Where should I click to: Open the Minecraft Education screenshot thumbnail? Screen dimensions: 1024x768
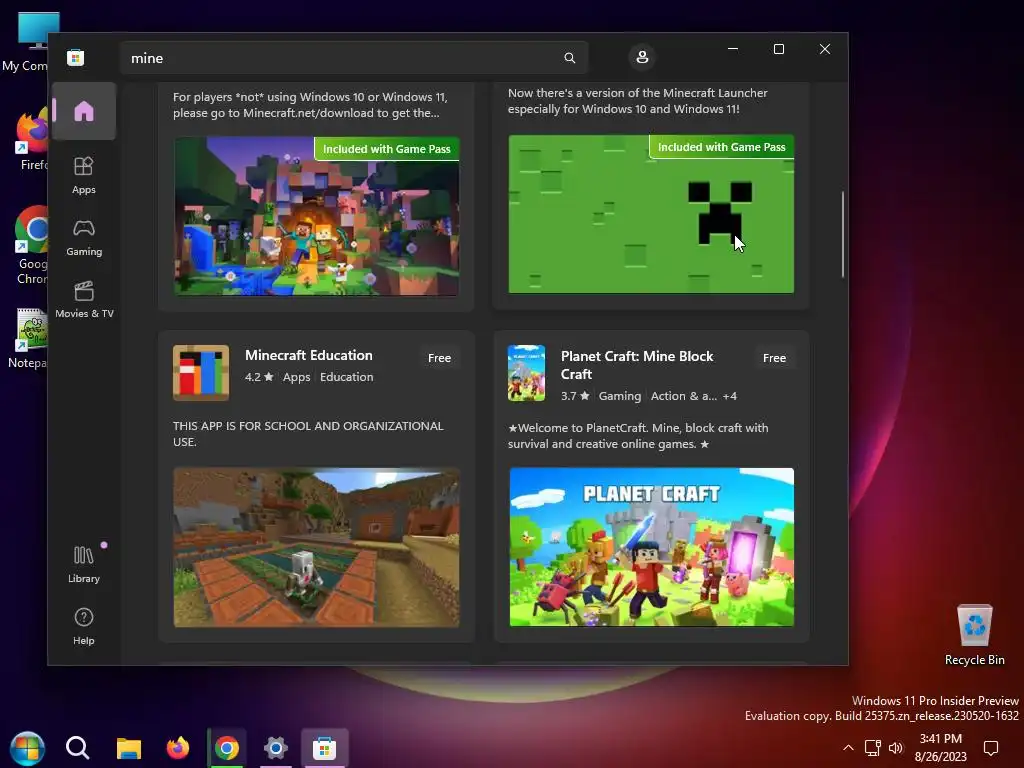[316, 547]
